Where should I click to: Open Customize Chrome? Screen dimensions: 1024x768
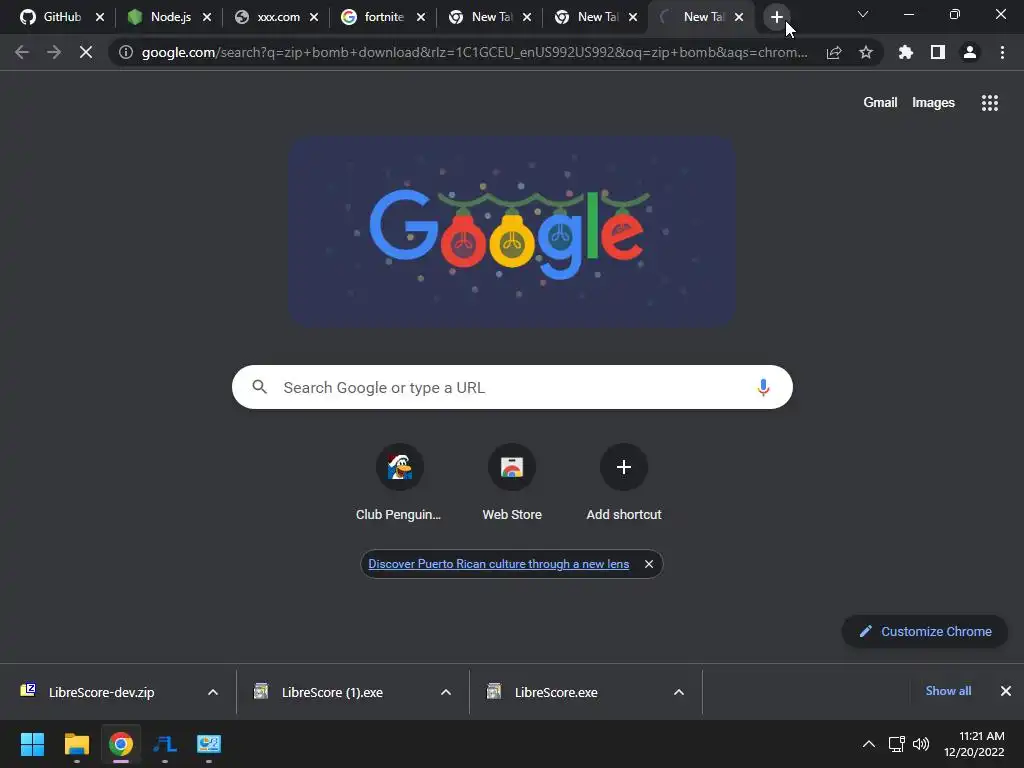tap(925, 632)
